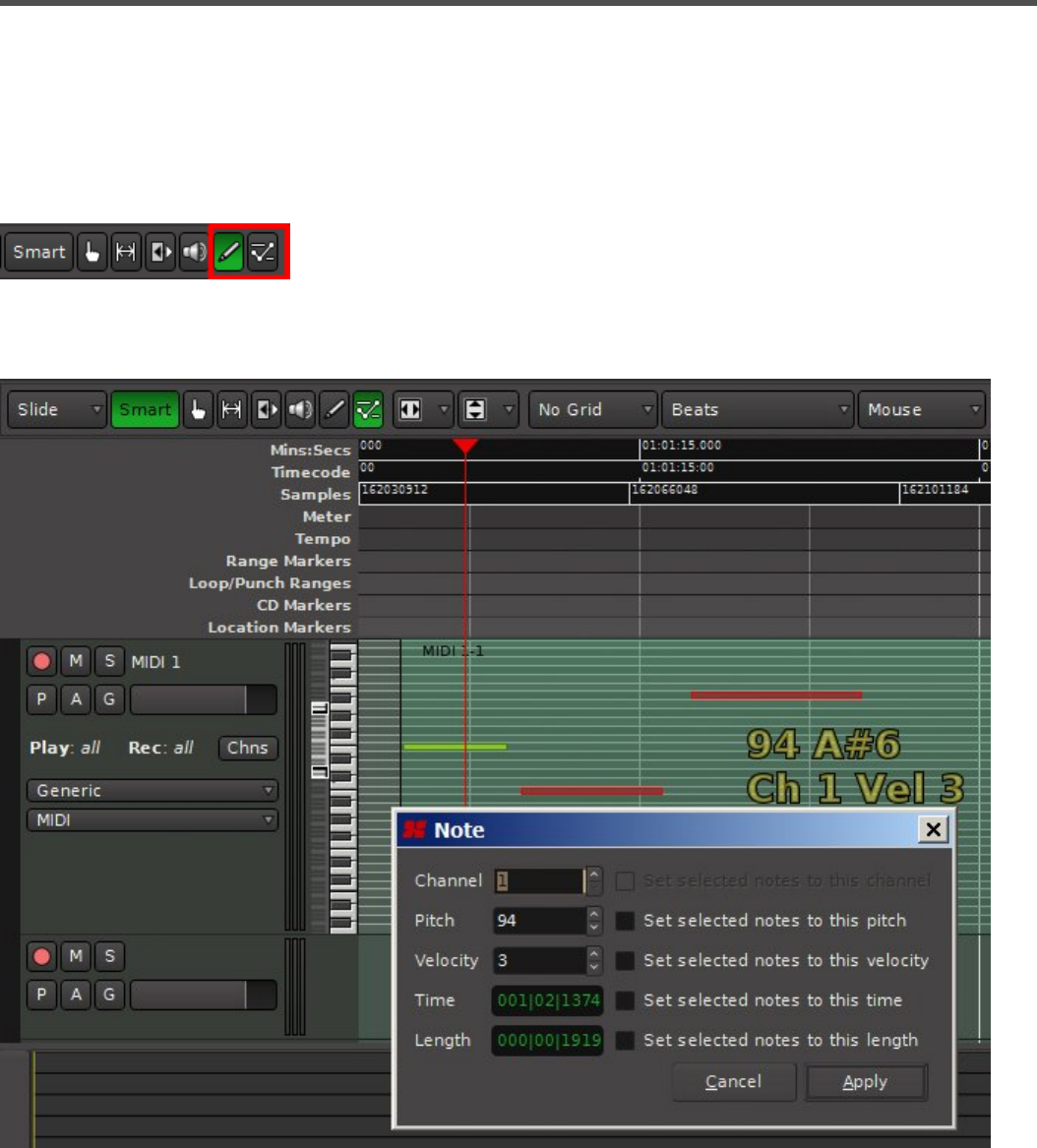This screenshot has height=1148, width=1037.
Task: Open the track height dropdown arrow
Action: [509, 409]
